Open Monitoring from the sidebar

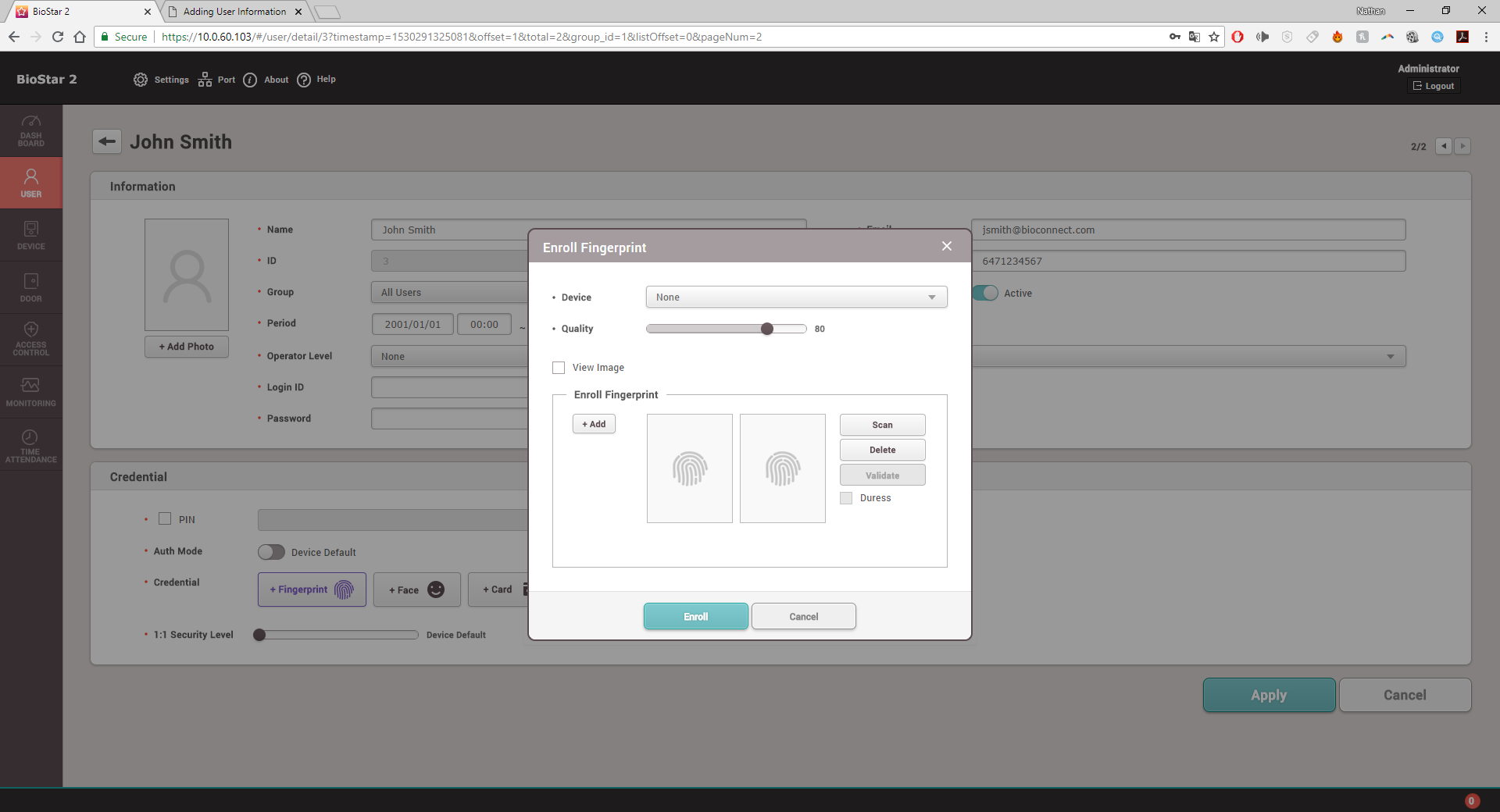tap(31, 392)
